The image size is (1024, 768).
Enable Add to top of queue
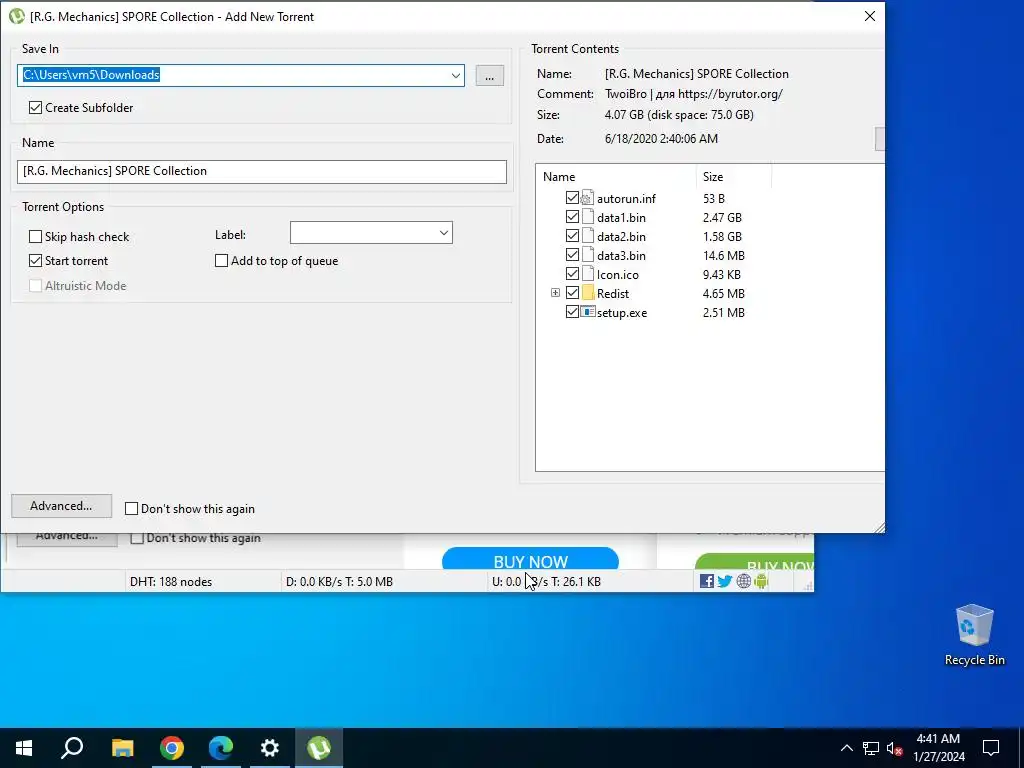pyautogui.click(x=221, y=261)
